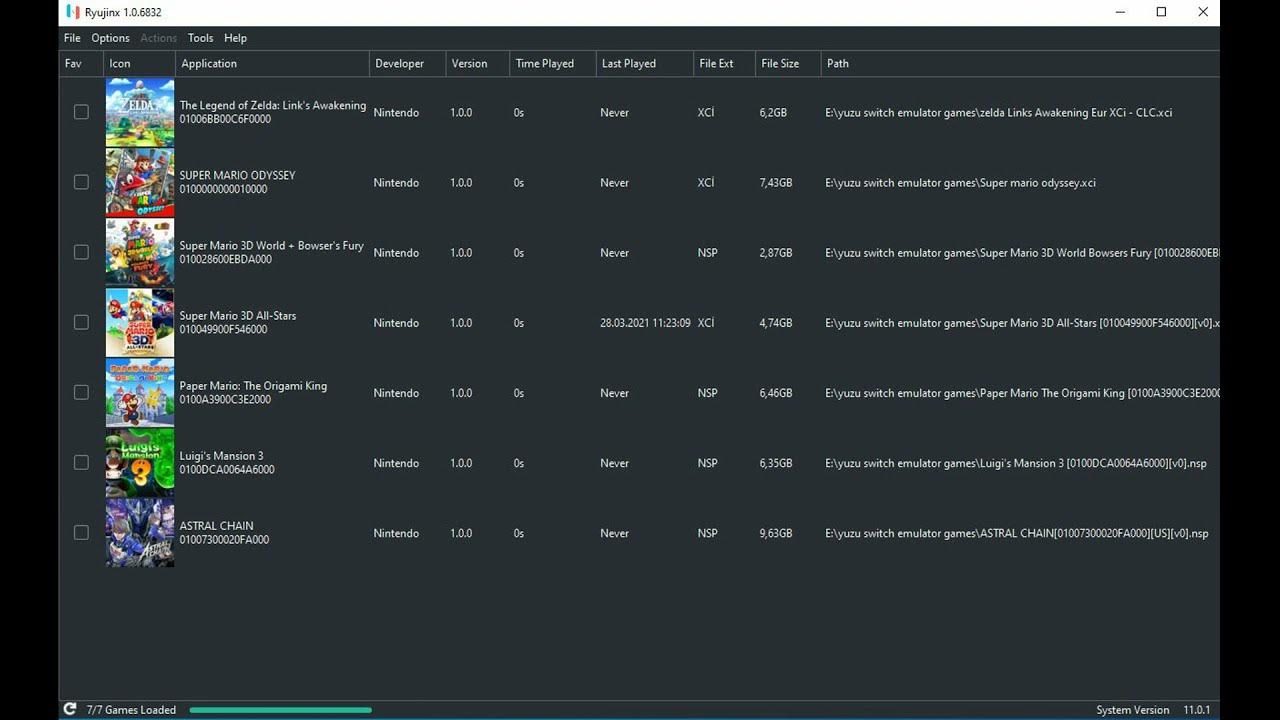Click firmware version '11.0.1' in status bar
The width and height of the screenshot is (1280, 720).
(x=1197, y=710)
